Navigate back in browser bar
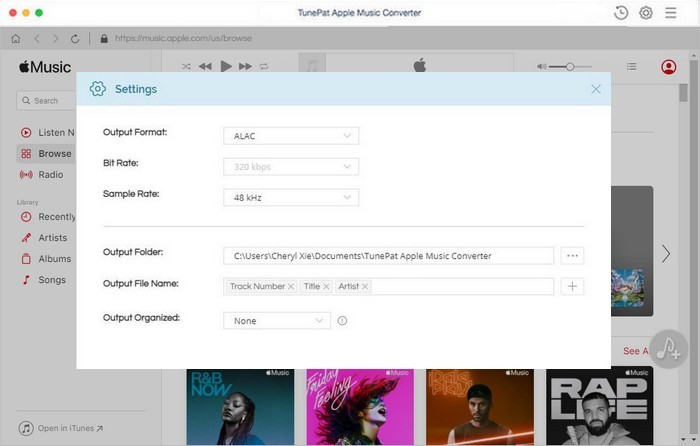 click(37, 38)
